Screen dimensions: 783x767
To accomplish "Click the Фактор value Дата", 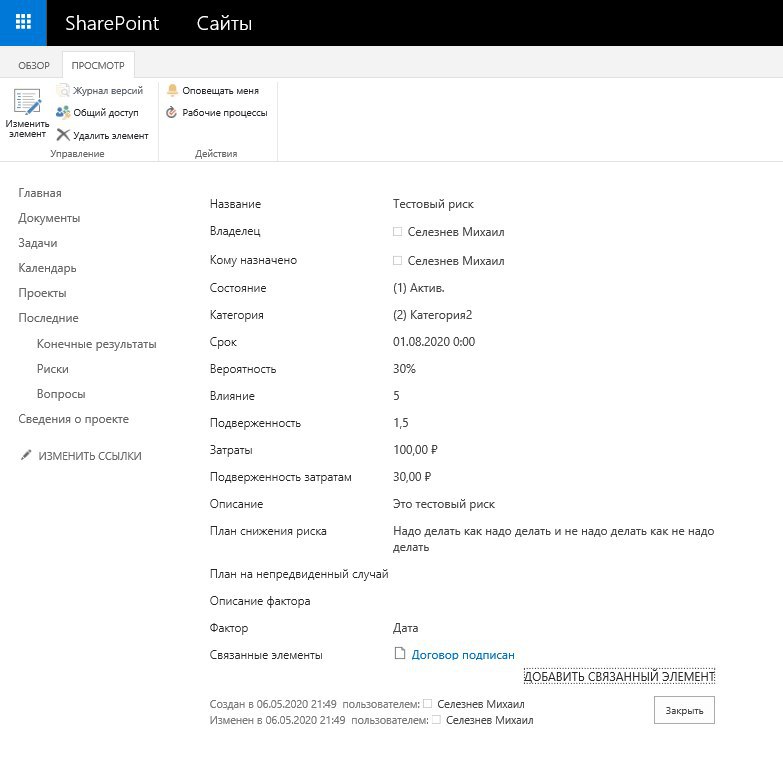I will coord(405,628).
